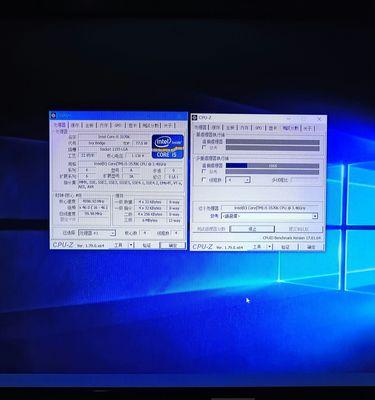Open the Tools dropdown arrow in left window
The height and width of the screenshot is (400, 375).
131,245
